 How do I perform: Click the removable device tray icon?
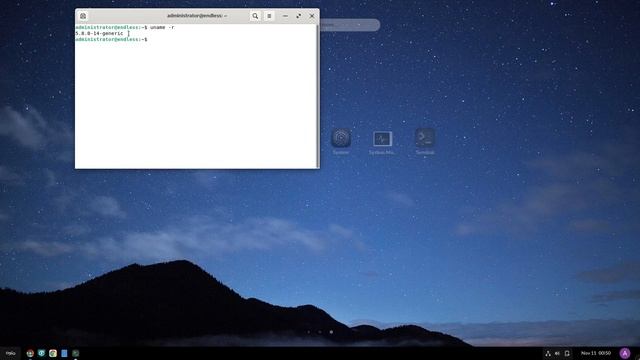click(567, 353)
